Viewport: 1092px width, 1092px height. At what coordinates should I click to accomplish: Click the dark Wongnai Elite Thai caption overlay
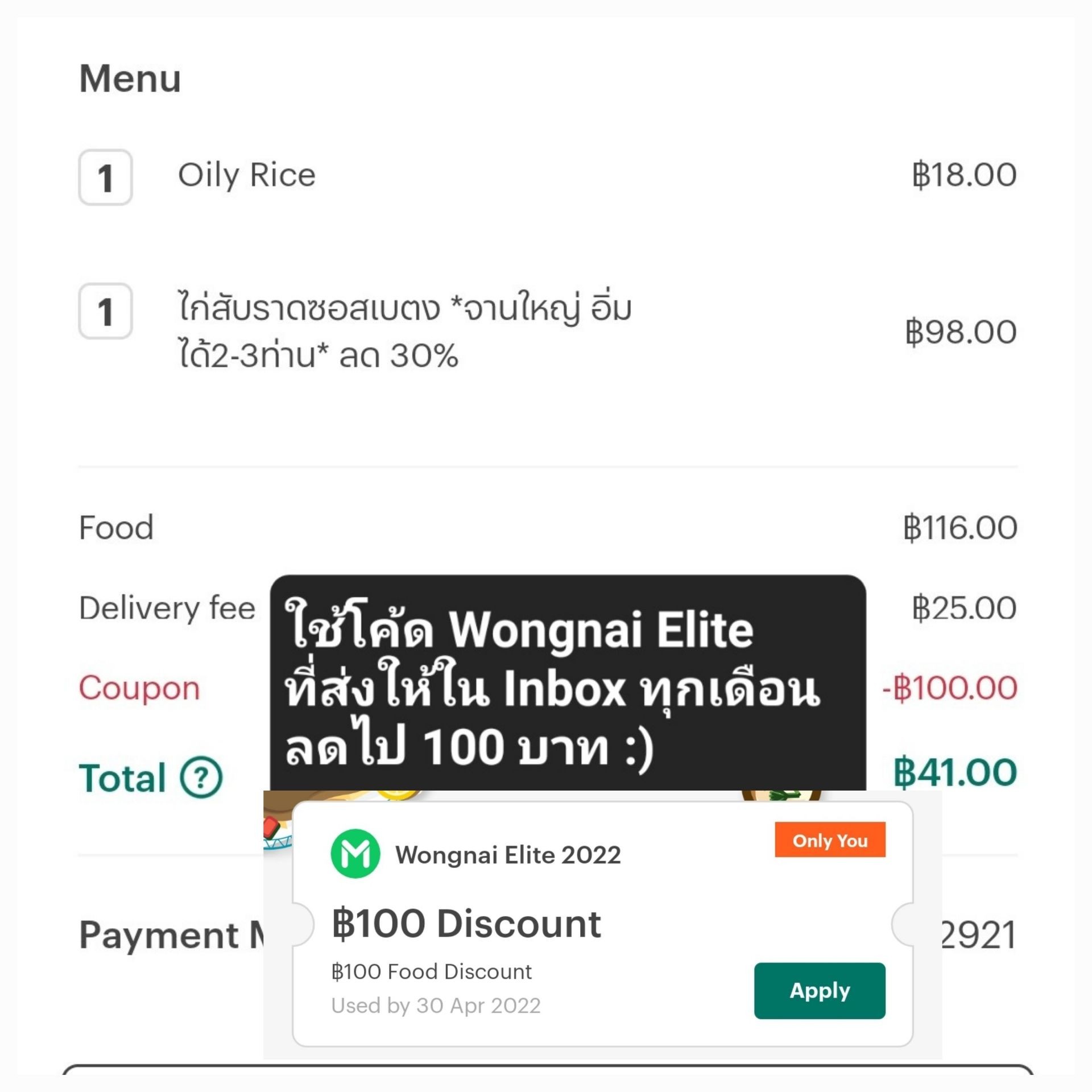568,682
